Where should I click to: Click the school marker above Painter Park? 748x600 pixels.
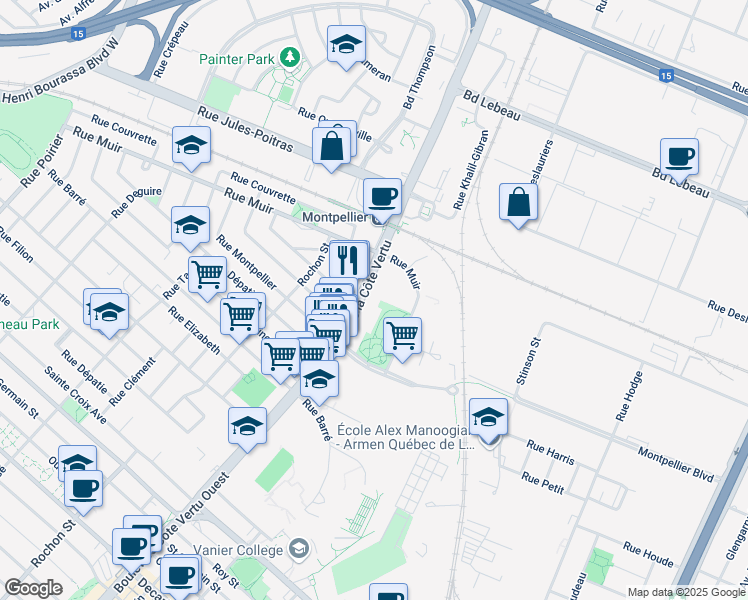[x=347, y=44]
